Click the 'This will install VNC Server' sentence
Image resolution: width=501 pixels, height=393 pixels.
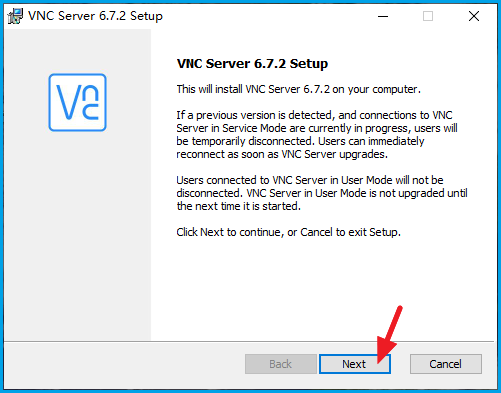[299, 89]
